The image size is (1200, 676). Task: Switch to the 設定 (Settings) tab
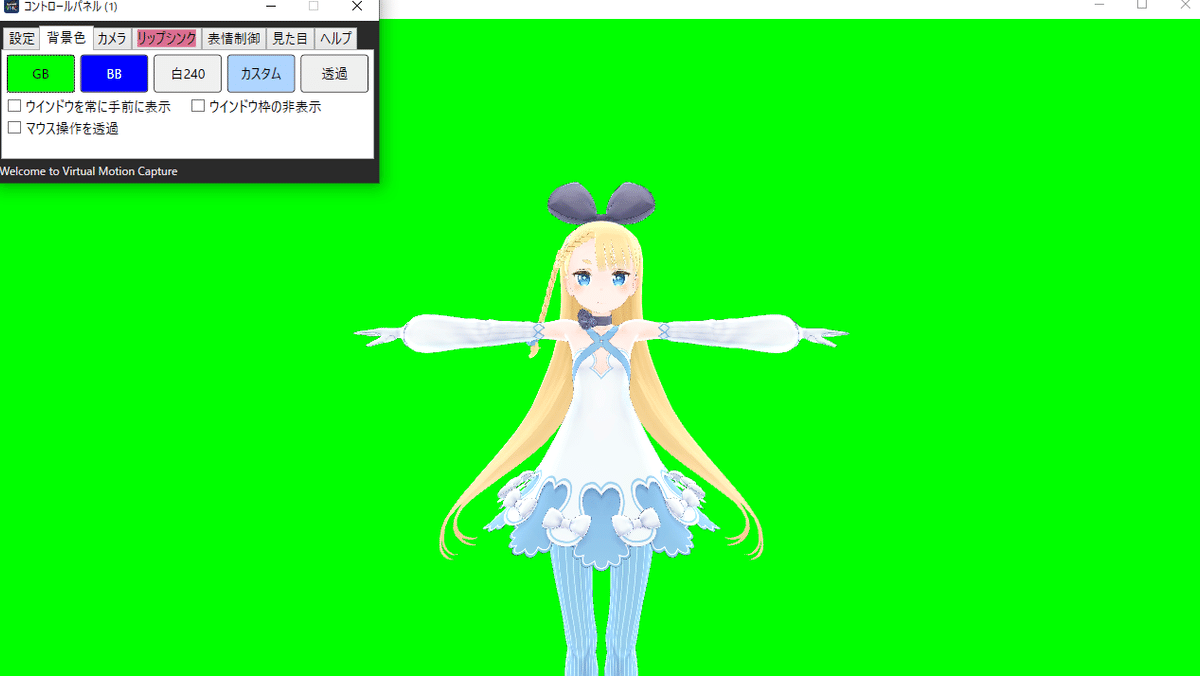coord(20,38)
